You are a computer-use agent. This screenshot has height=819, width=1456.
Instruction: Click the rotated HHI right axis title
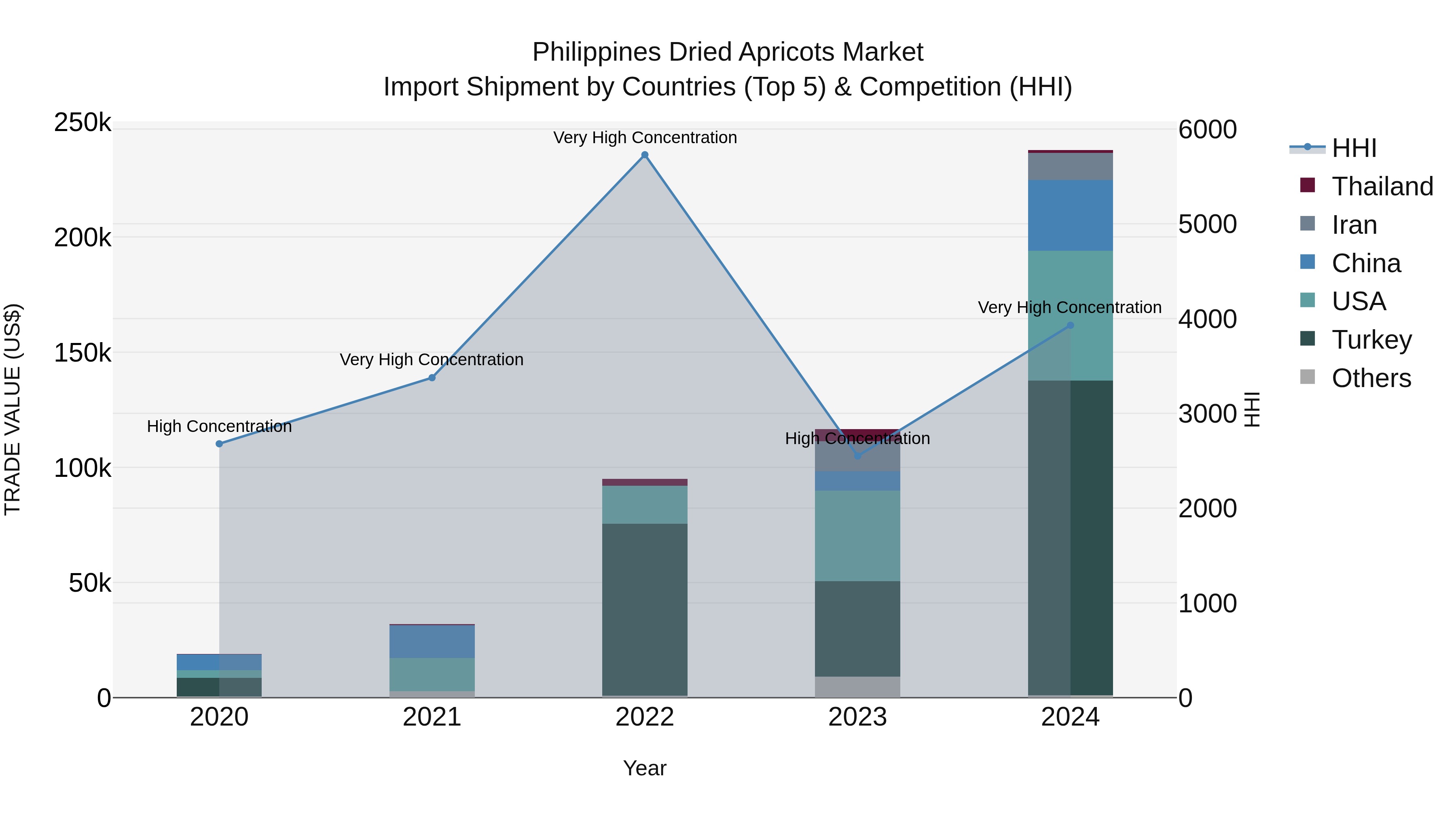tap(1253, 409)
